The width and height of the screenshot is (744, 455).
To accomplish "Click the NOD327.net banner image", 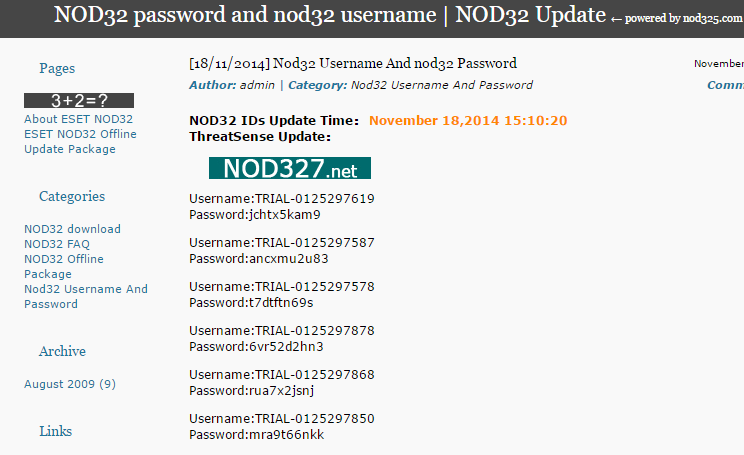I will (x=289, y=168).
